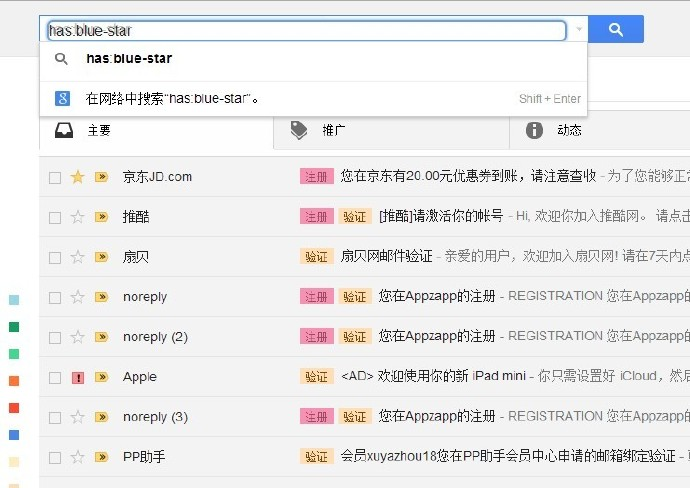The width and height of the screenshot is (690, 488).
Task: Check the 推酷 email checkbox
Action: click(x=55, y=218)
